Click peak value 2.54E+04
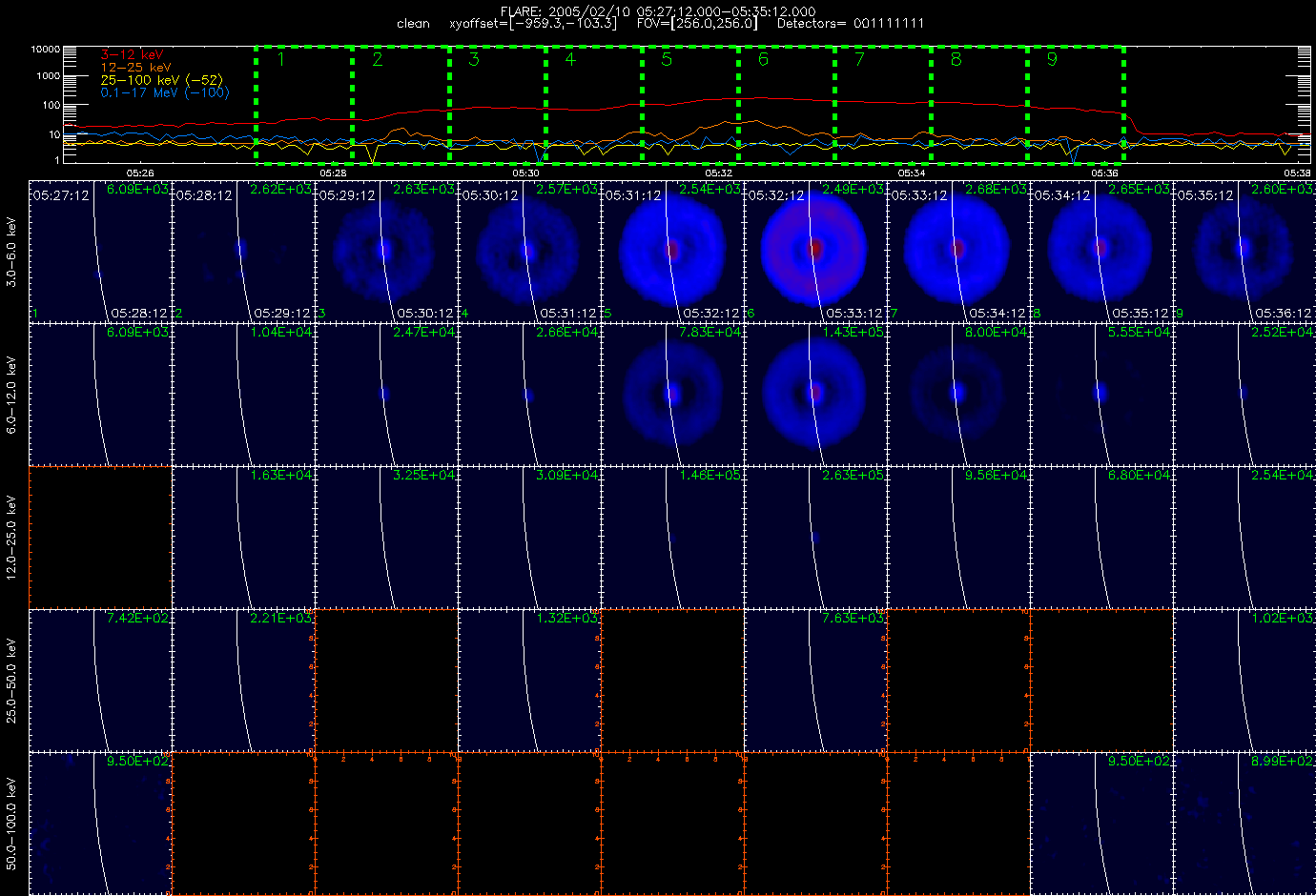The image size is (1316, 896). point(1282,476)
